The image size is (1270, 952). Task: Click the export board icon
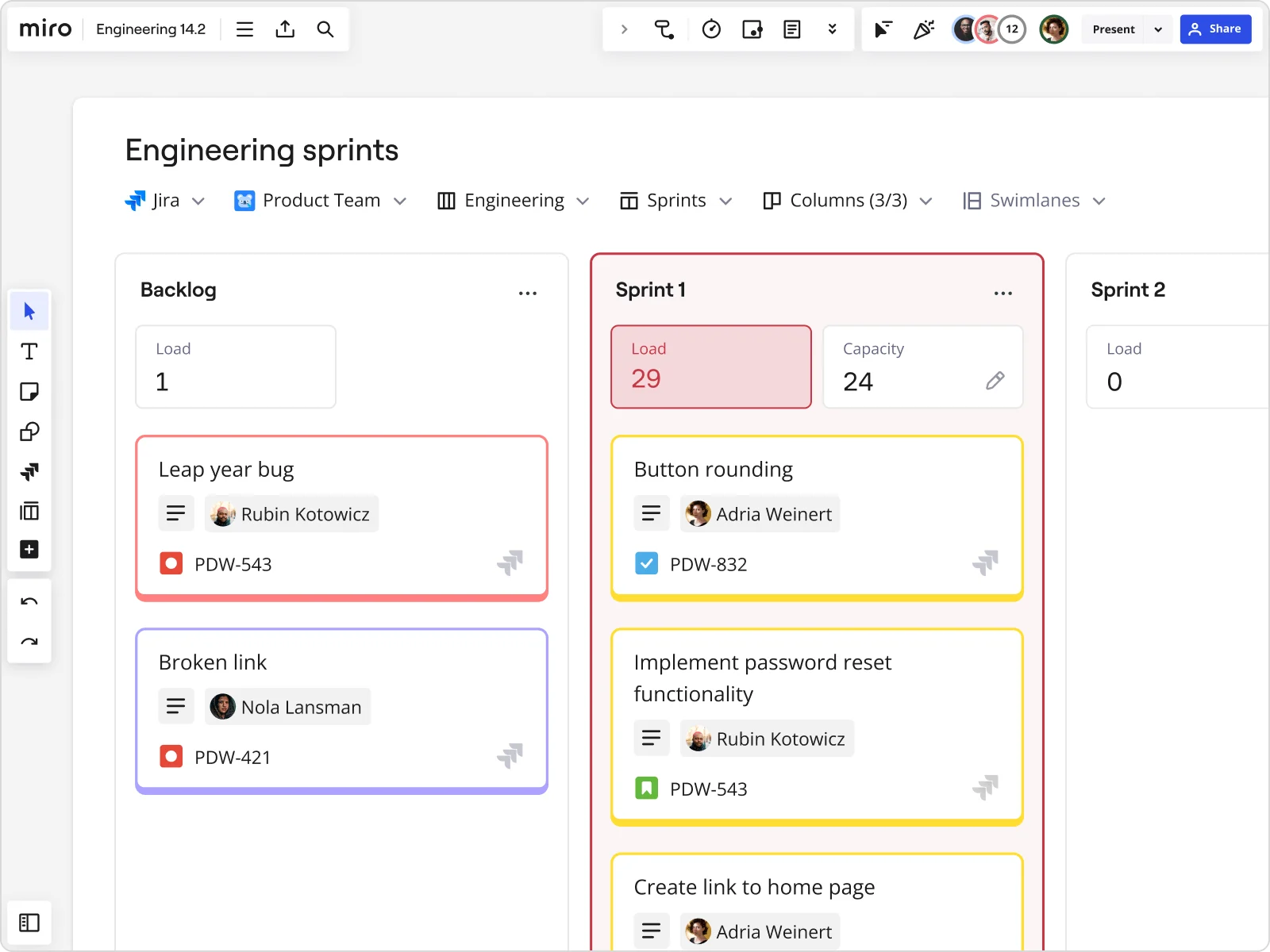coord(285,29)
